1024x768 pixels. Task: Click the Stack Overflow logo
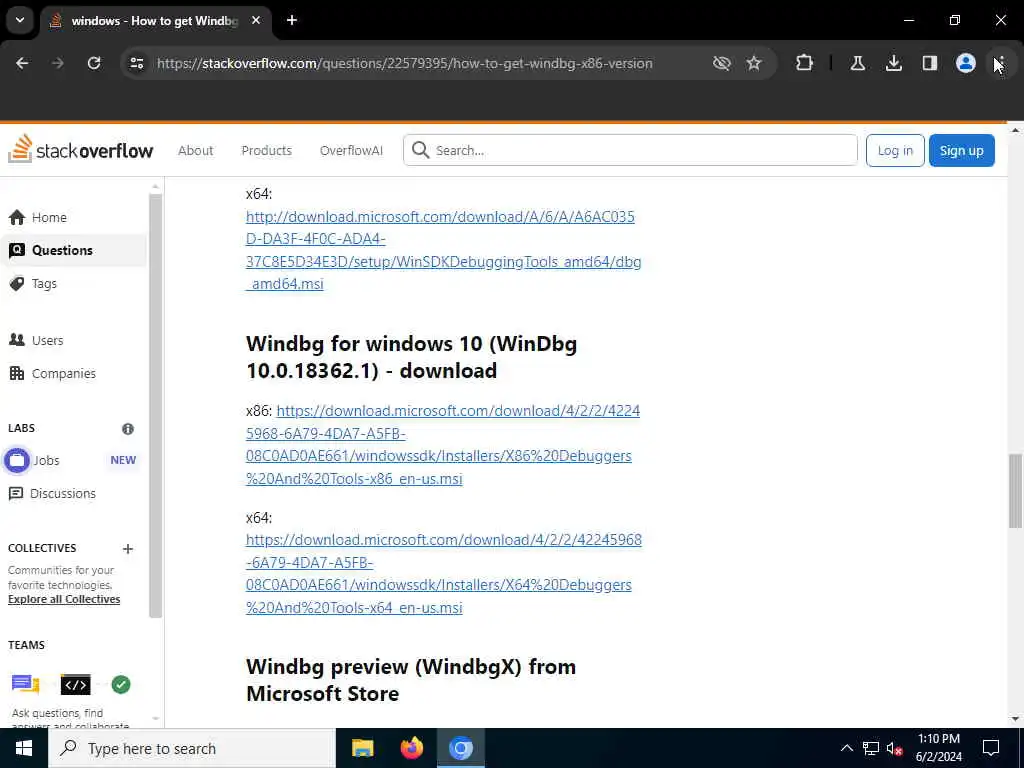(80, 149)
